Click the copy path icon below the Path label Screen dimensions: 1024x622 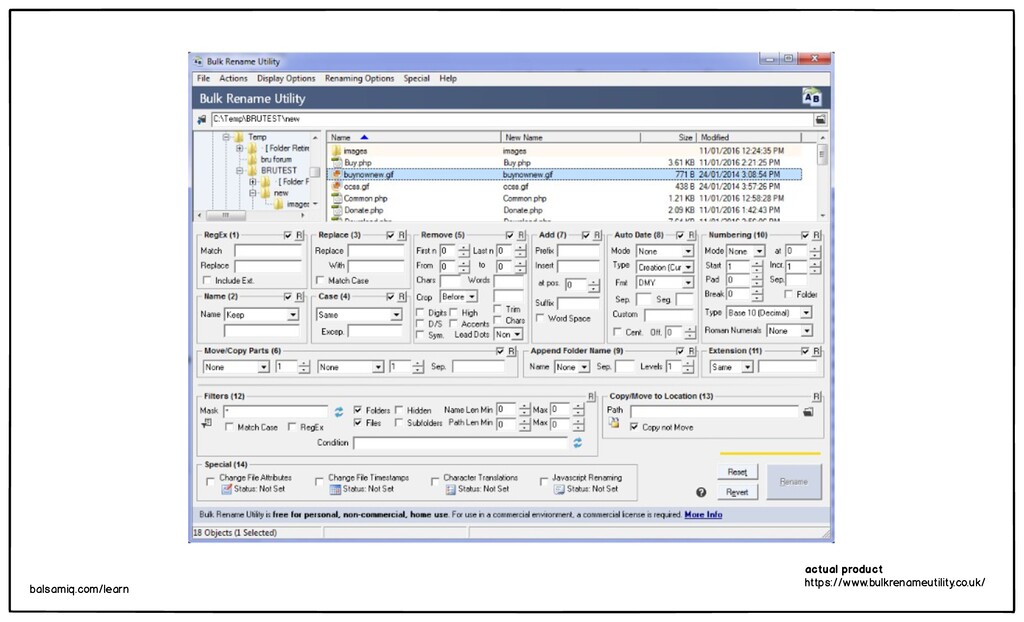point(614,423)
